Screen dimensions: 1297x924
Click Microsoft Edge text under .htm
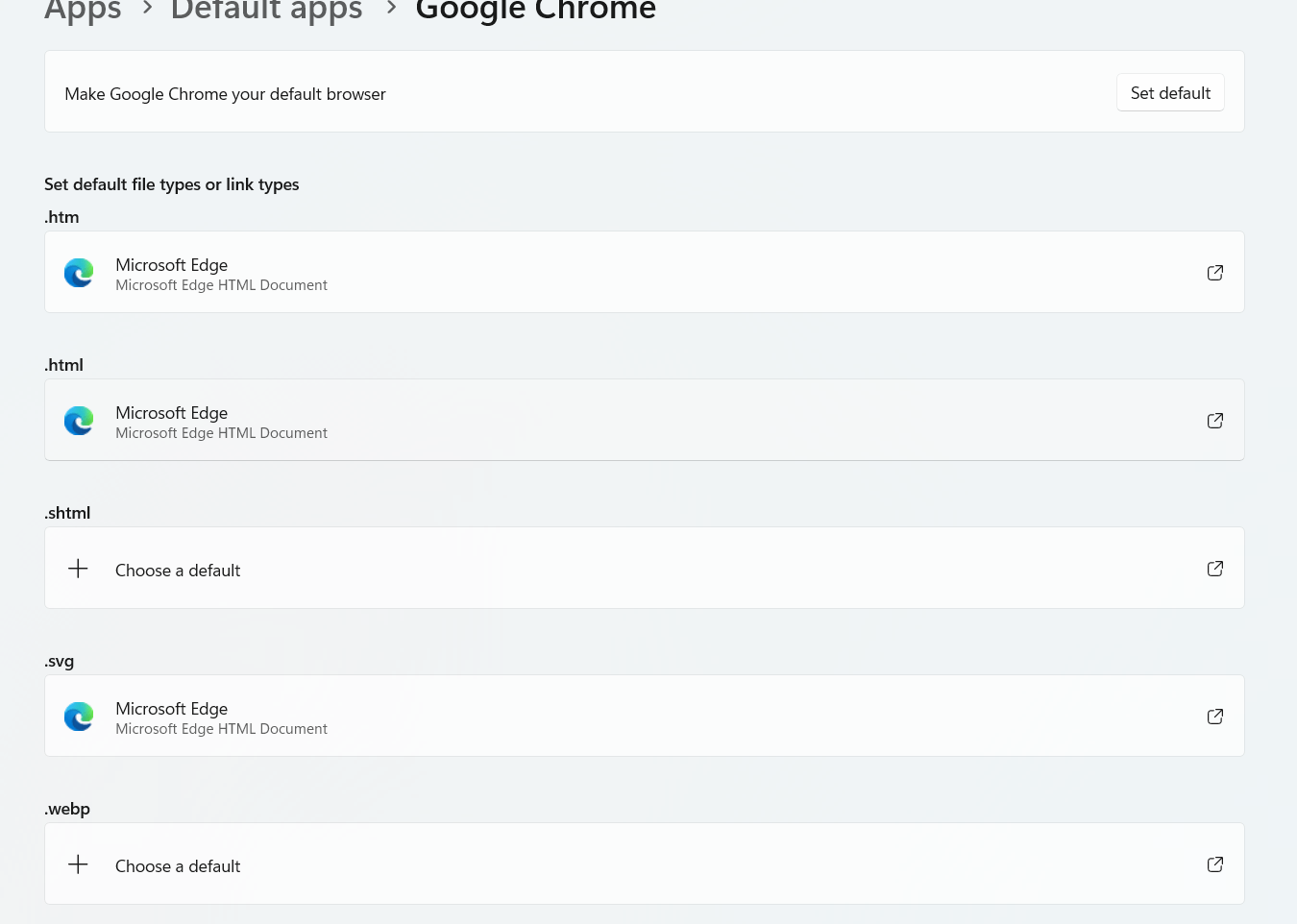pos(172,265)
